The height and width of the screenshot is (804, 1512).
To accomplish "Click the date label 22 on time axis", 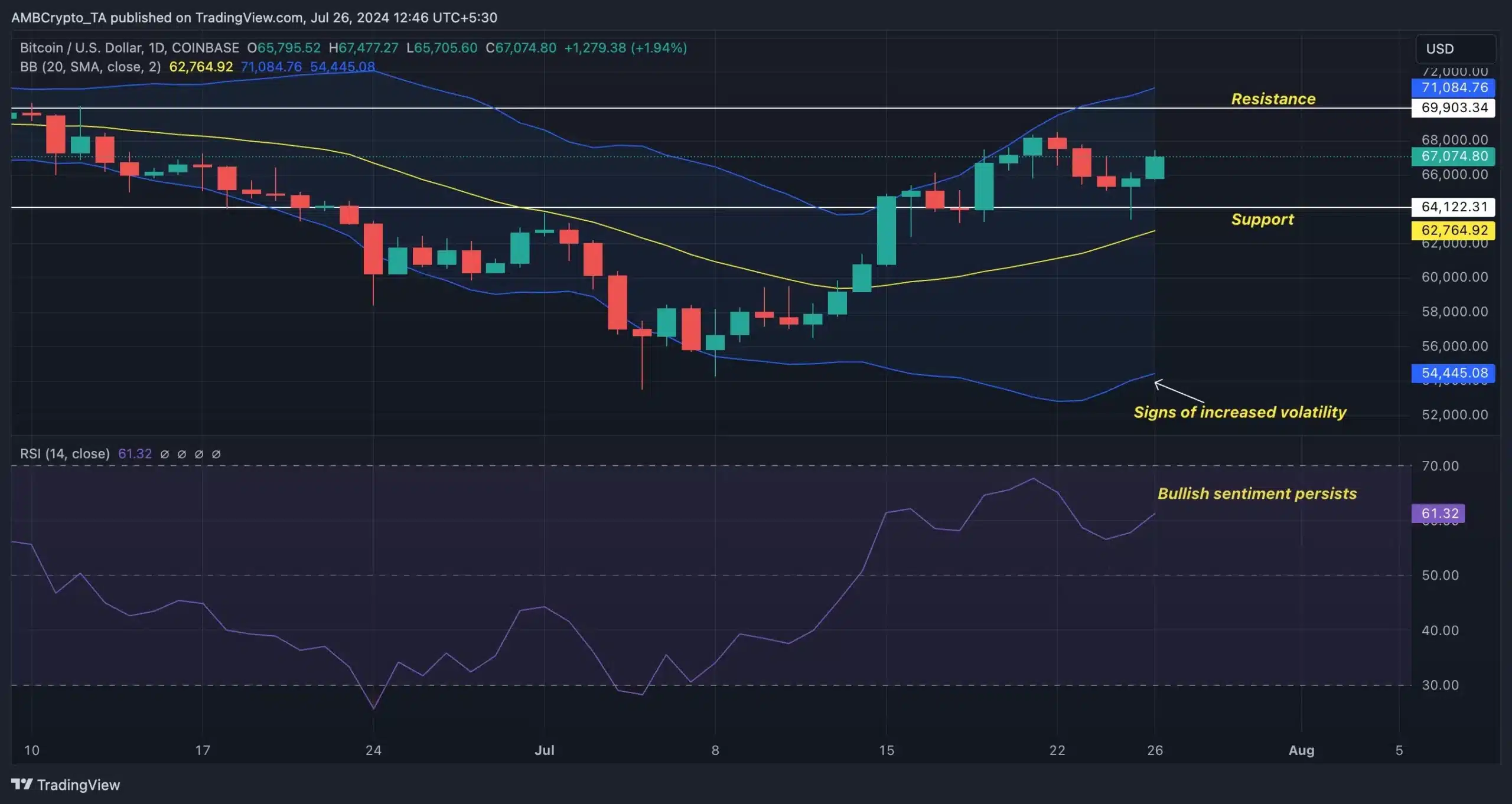I will [1057, 750].
